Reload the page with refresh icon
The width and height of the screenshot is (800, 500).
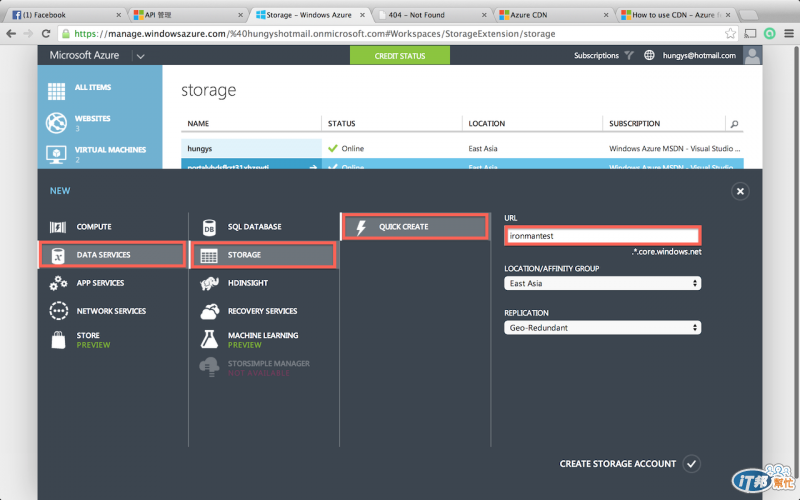point(46,34)
